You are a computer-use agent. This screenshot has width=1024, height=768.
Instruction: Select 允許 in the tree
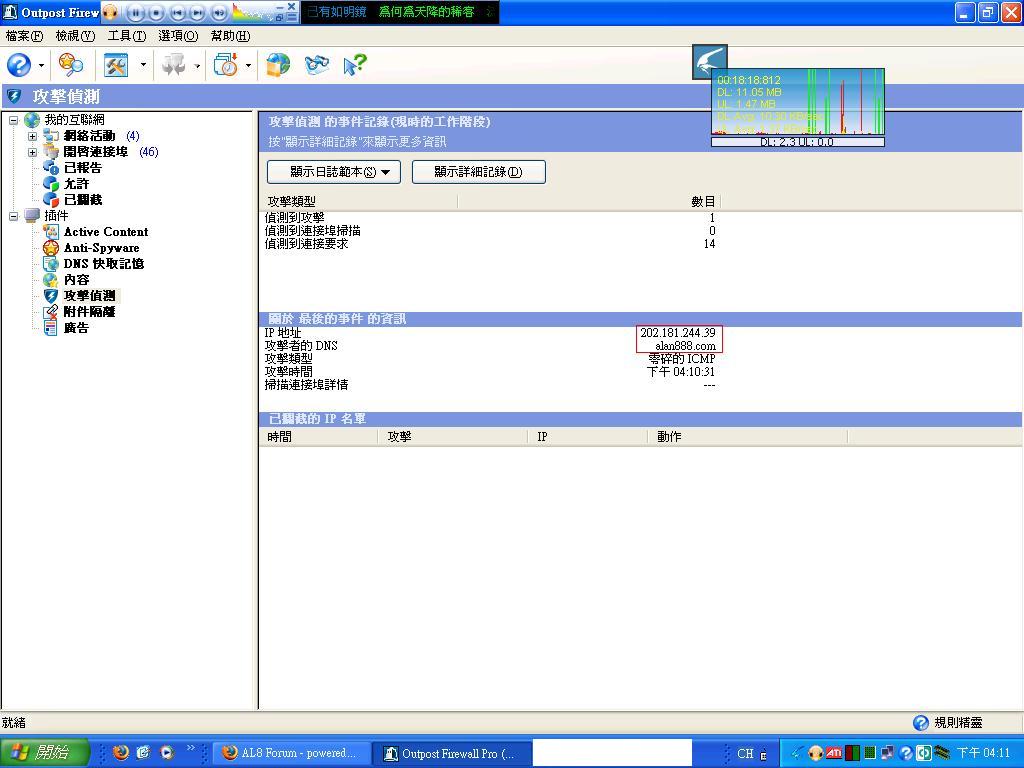[x=76, y=184]
